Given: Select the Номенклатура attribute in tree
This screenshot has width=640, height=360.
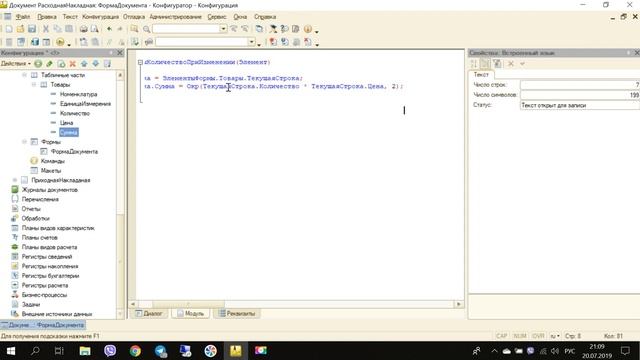Looking at the screenshot, I should 78,94.
